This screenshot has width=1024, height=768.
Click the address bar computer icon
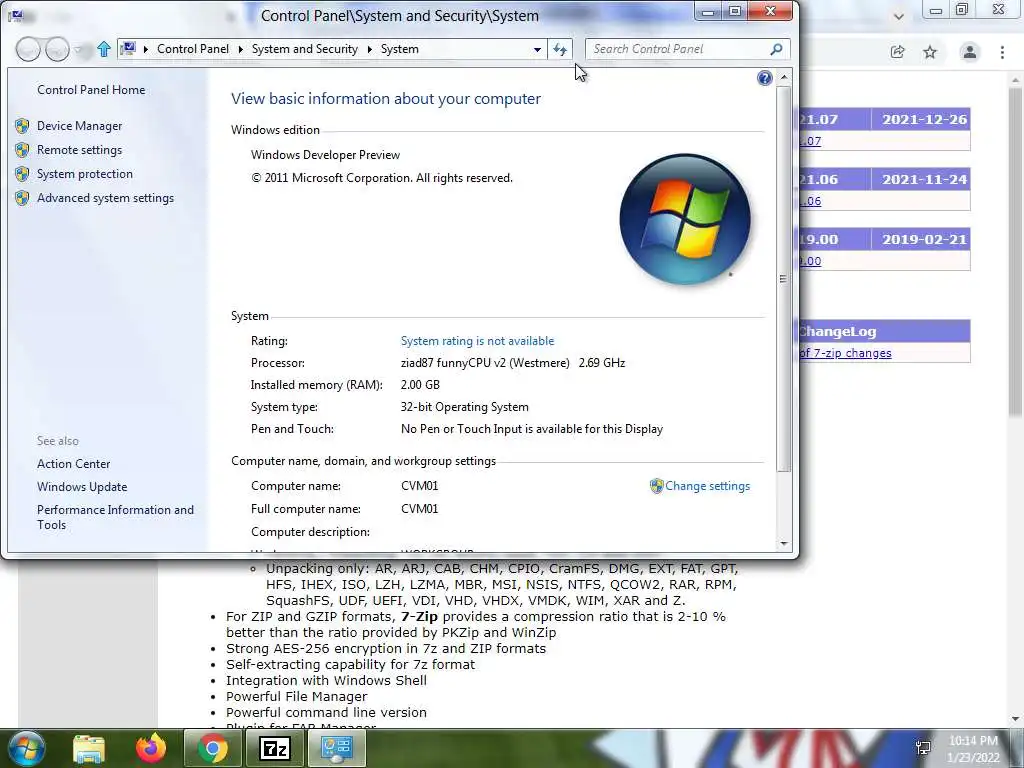(129, 48)
